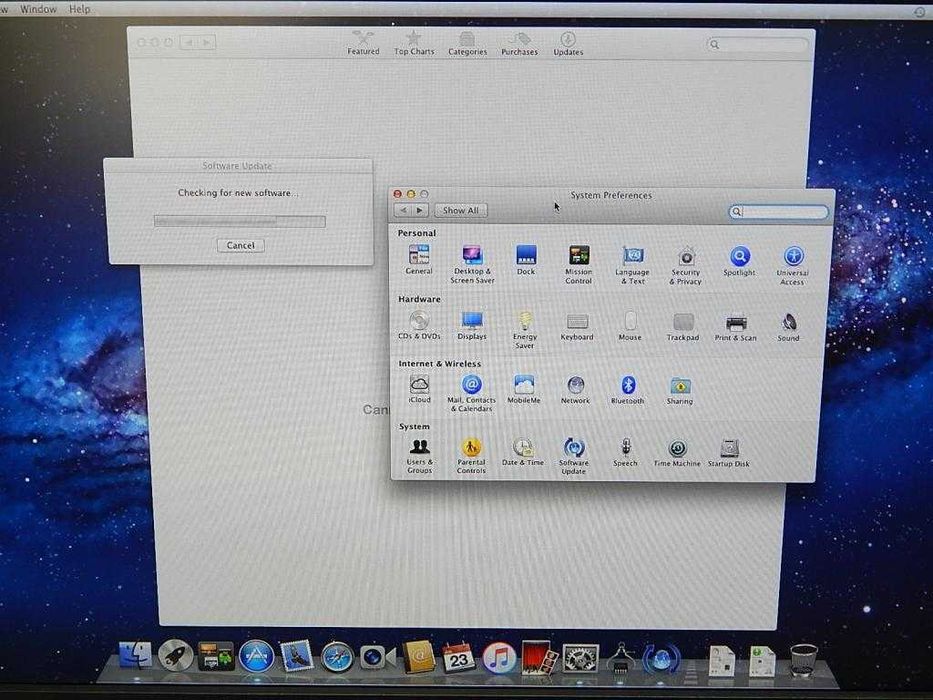The height and width of the screenshot is (700, 933).
Task: Focus the System Preferences search field
Action: coord(778,212)
